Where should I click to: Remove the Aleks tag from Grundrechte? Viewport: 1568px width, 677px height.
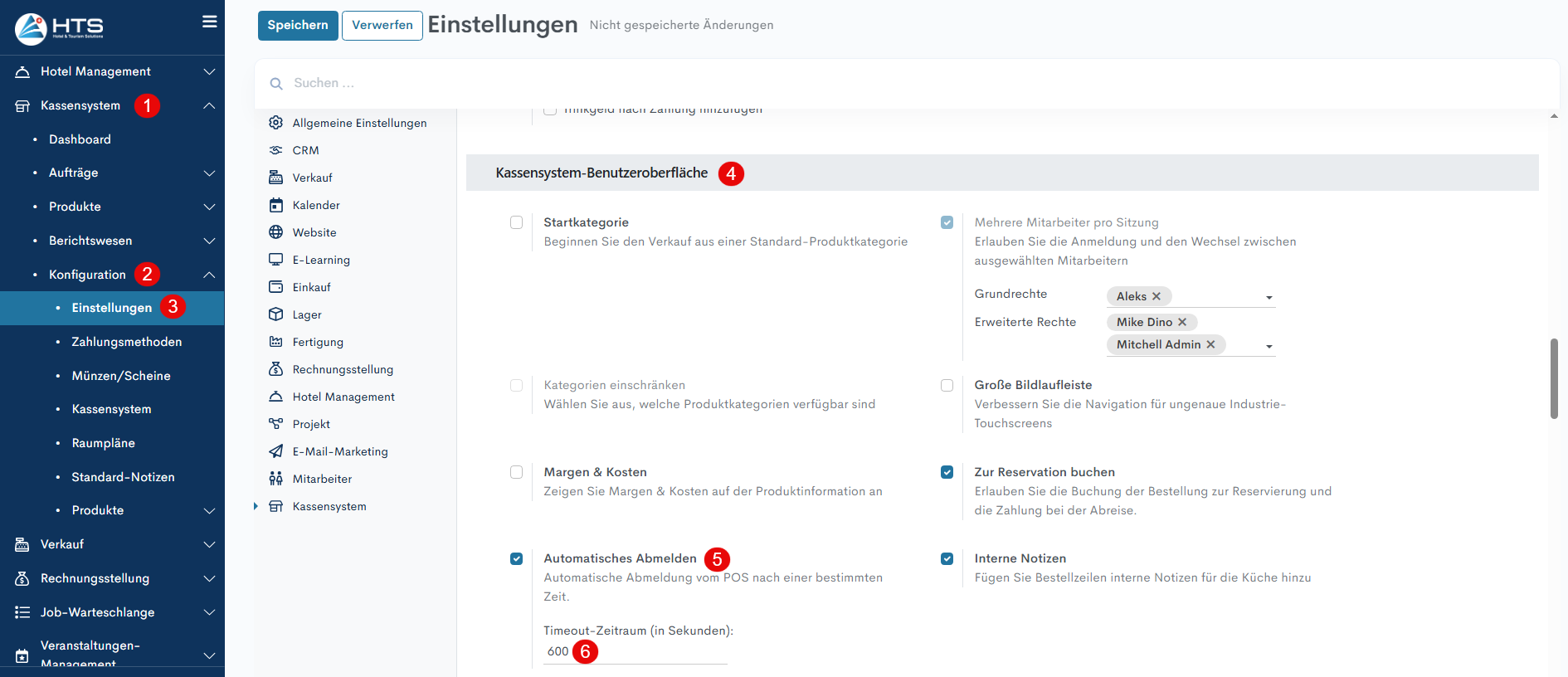[x=1157, y=296]
